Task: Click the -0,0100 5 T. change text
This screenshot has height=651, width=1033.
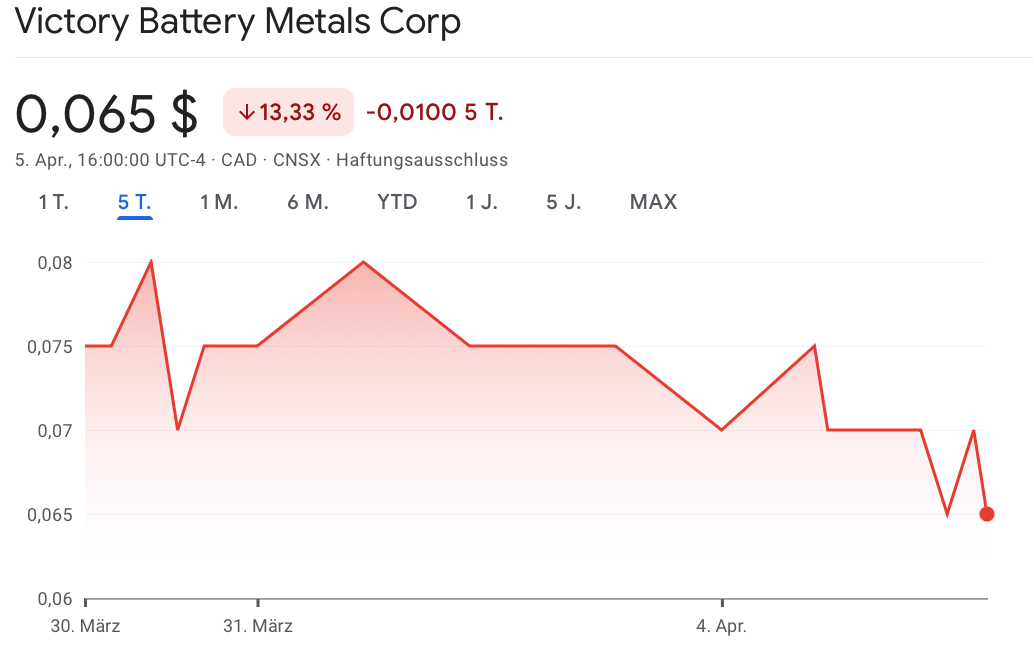Action: pos(434,112)
